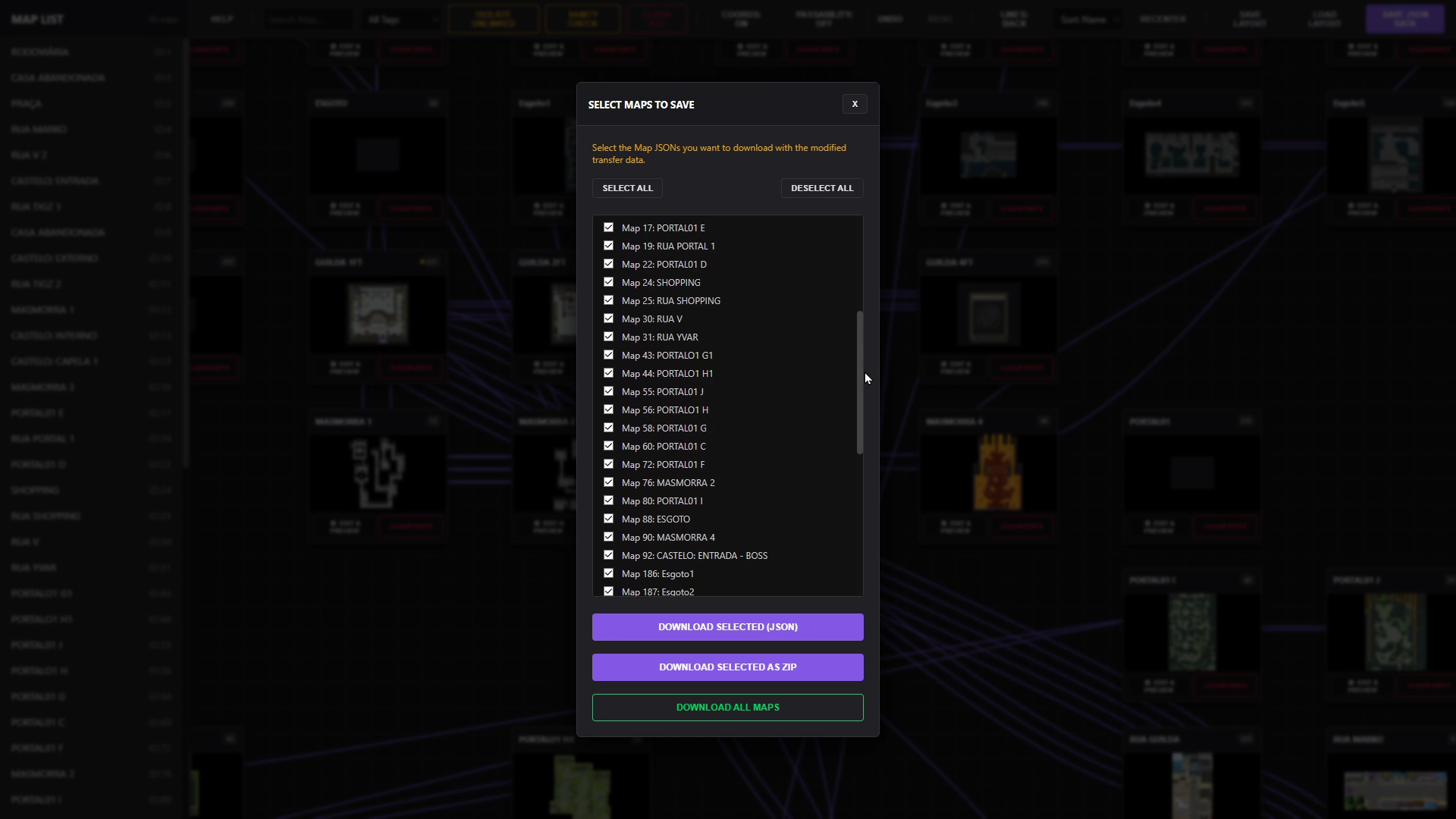The image size is (1456, 819).
Task: Click the 'Map 90: MASMORRA 4' label
Action: pos(668,538)
